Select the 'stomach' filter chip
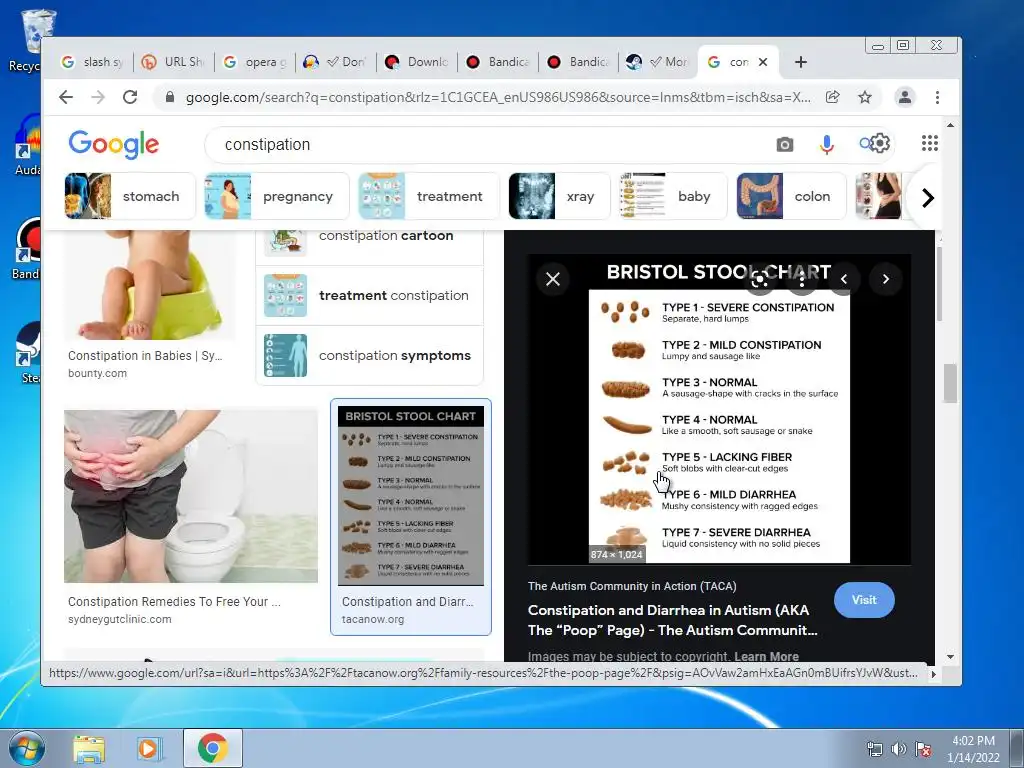The image size is (1024, 768). pyautogui.click(x=129, y=196)
